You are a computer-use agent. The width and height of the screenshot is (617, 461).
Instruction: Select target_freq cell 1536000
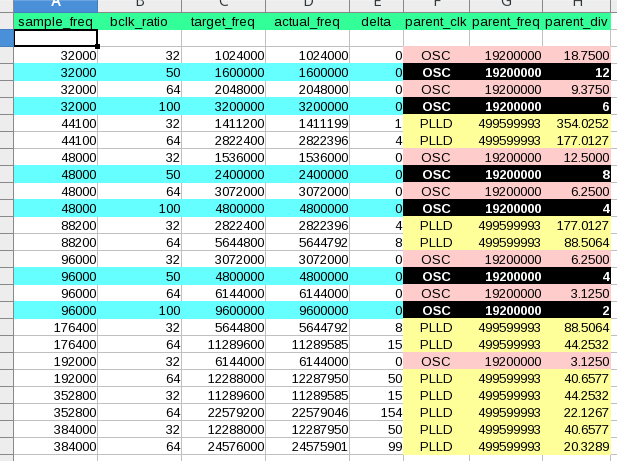223,157
